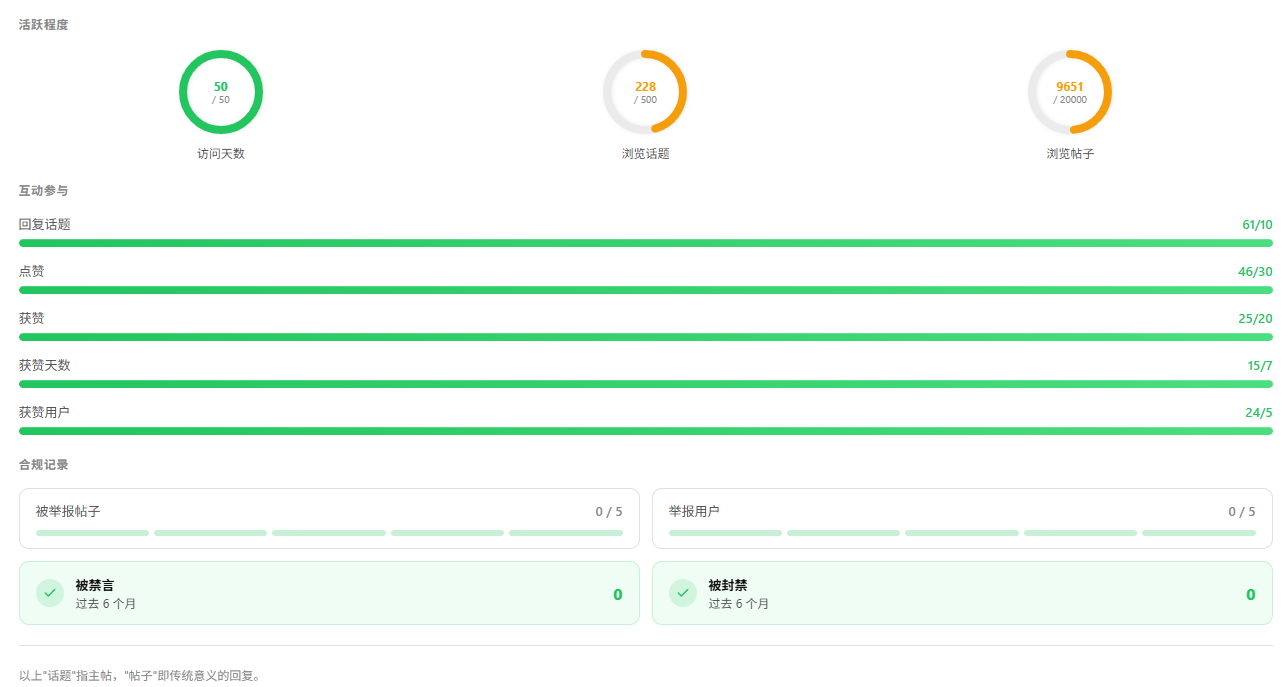Screen dimensions: 1284x687
Task: Click the first segment of 被举报帖子 bar
Action: (x=92, y=533)
